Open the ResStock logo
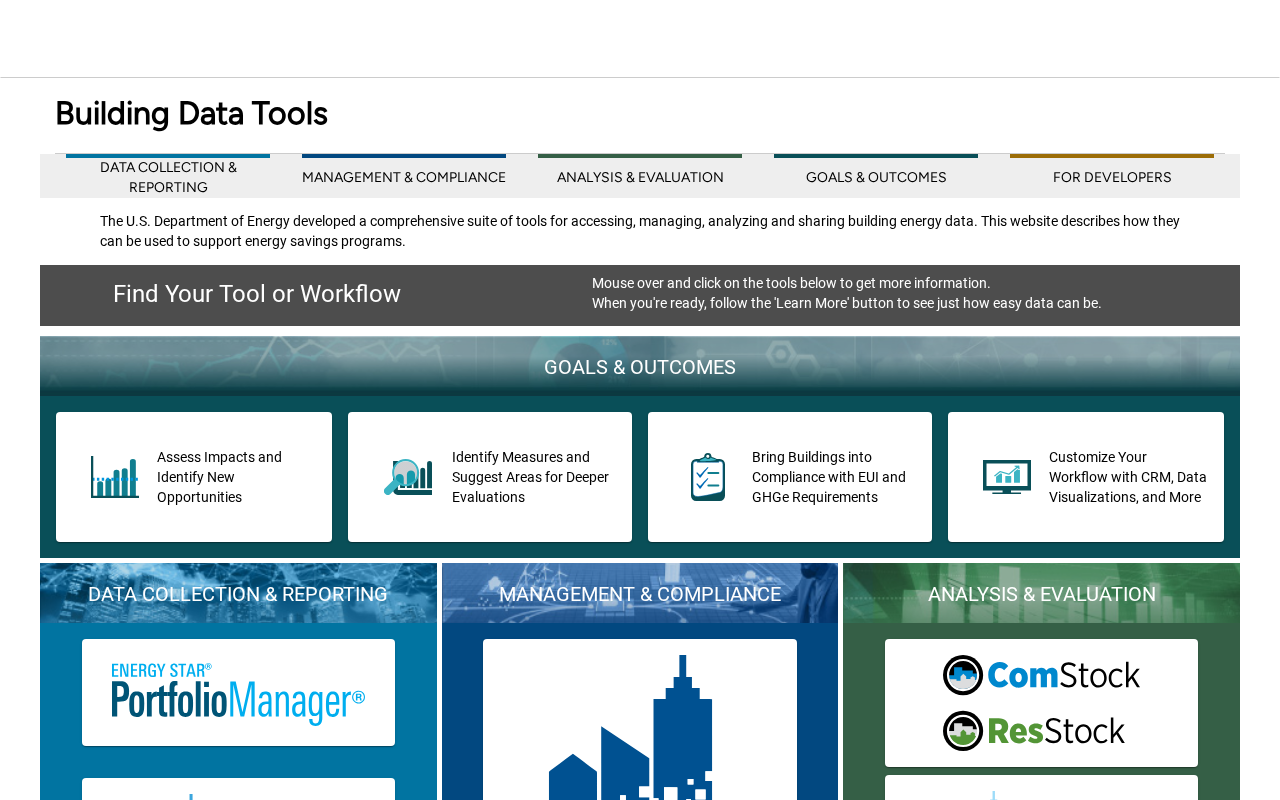The image size is (1280, 800). click(x=1034, y=731)
